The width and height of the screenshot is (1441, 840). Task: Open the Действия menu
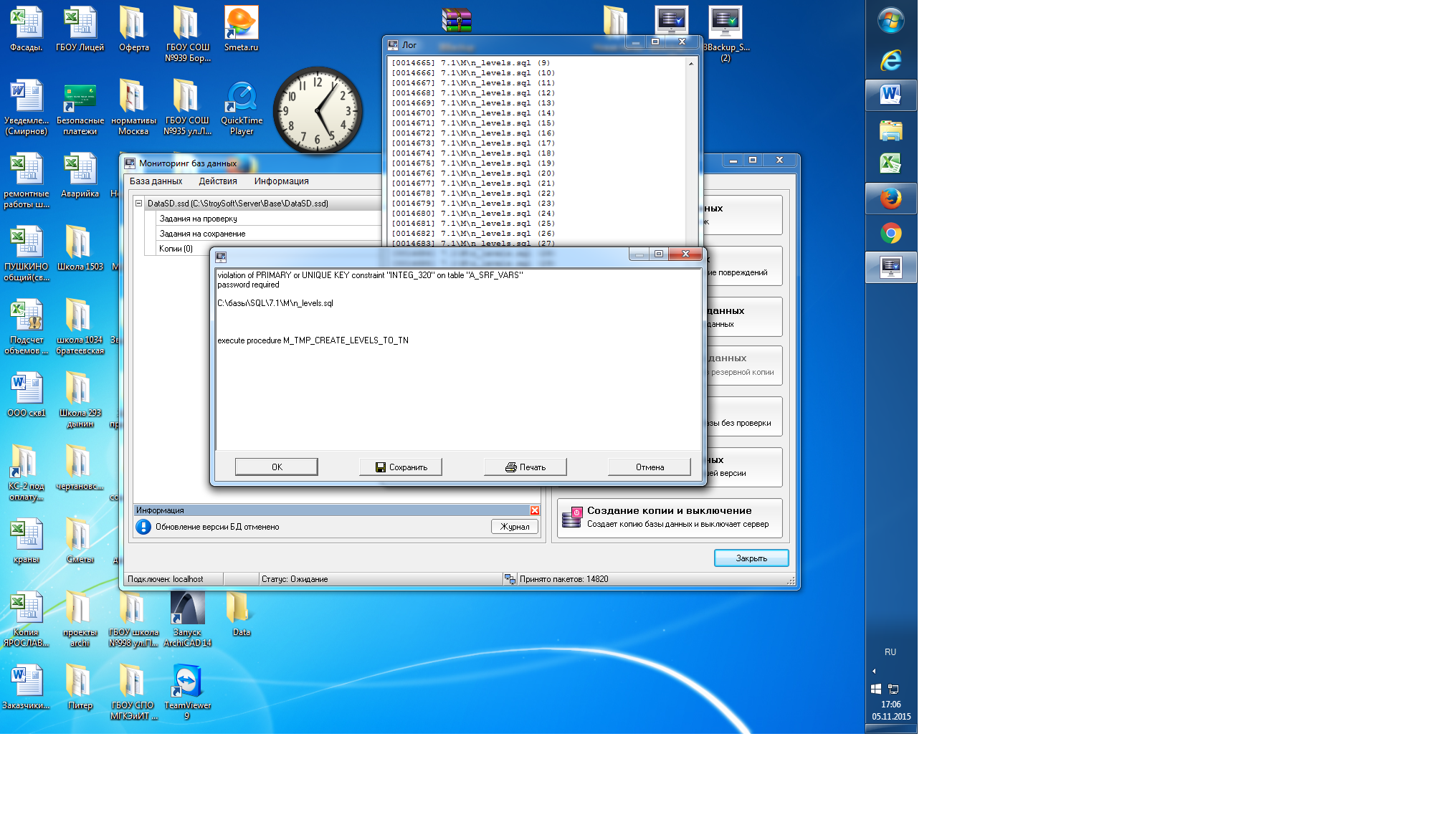tap(218, 181)
